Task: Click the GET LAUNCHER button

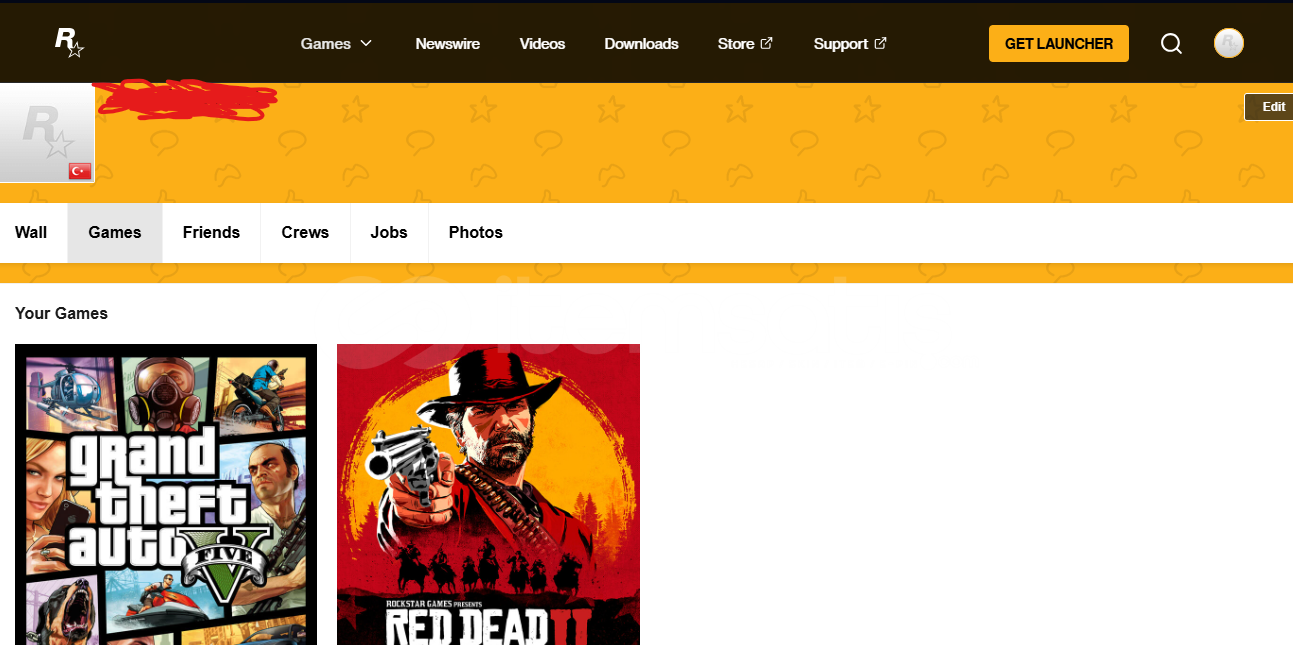Action: coord(1059,44)
